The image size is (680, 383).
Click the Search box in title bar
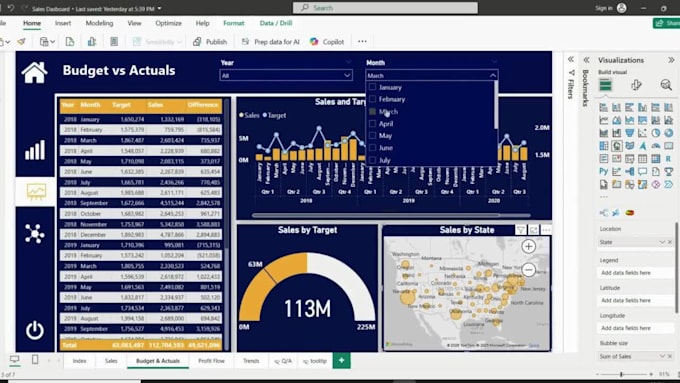[385, 8]
